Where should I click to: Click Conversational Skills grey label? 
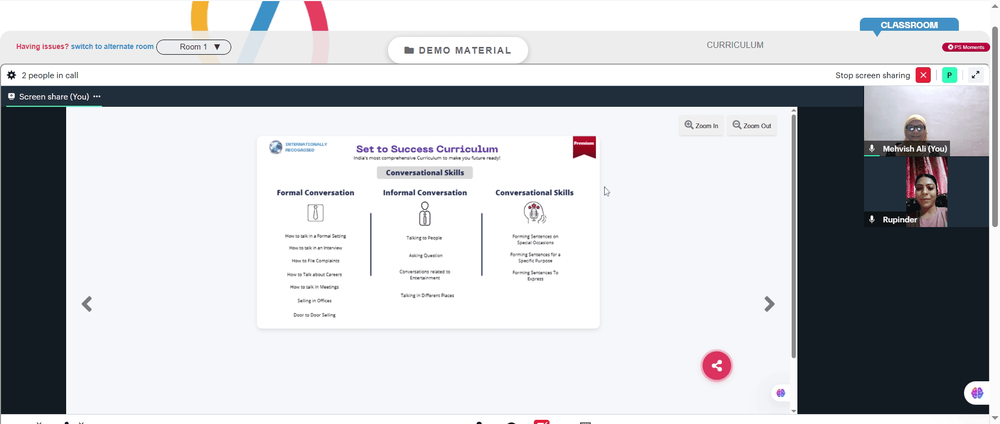click(x=425, y=173)
